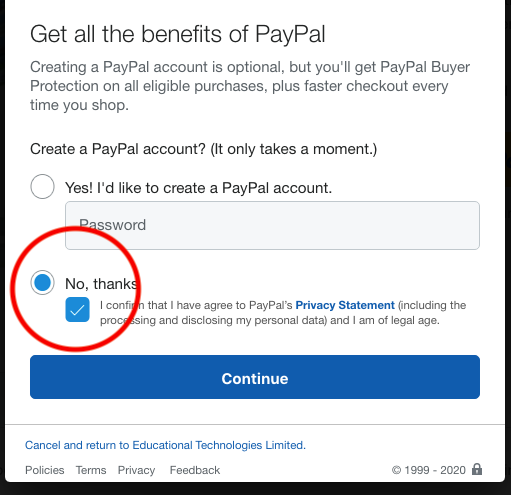This screenshot has height=495, width=511.
Task: Focus the Password input field
Action: tap(272, 225)
